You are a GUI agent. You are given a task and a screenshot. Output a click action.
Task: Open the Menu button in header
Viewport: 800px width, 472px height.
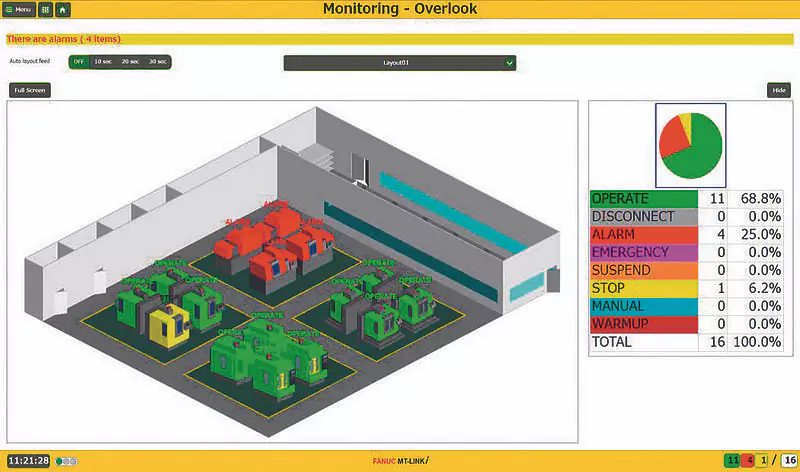tap(19, 9)
